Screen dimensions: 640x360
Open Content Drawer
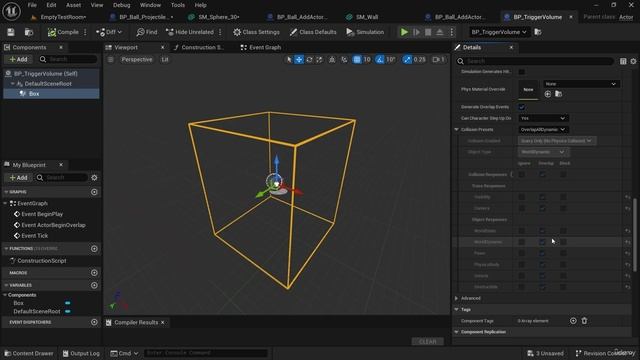[29, 353]
